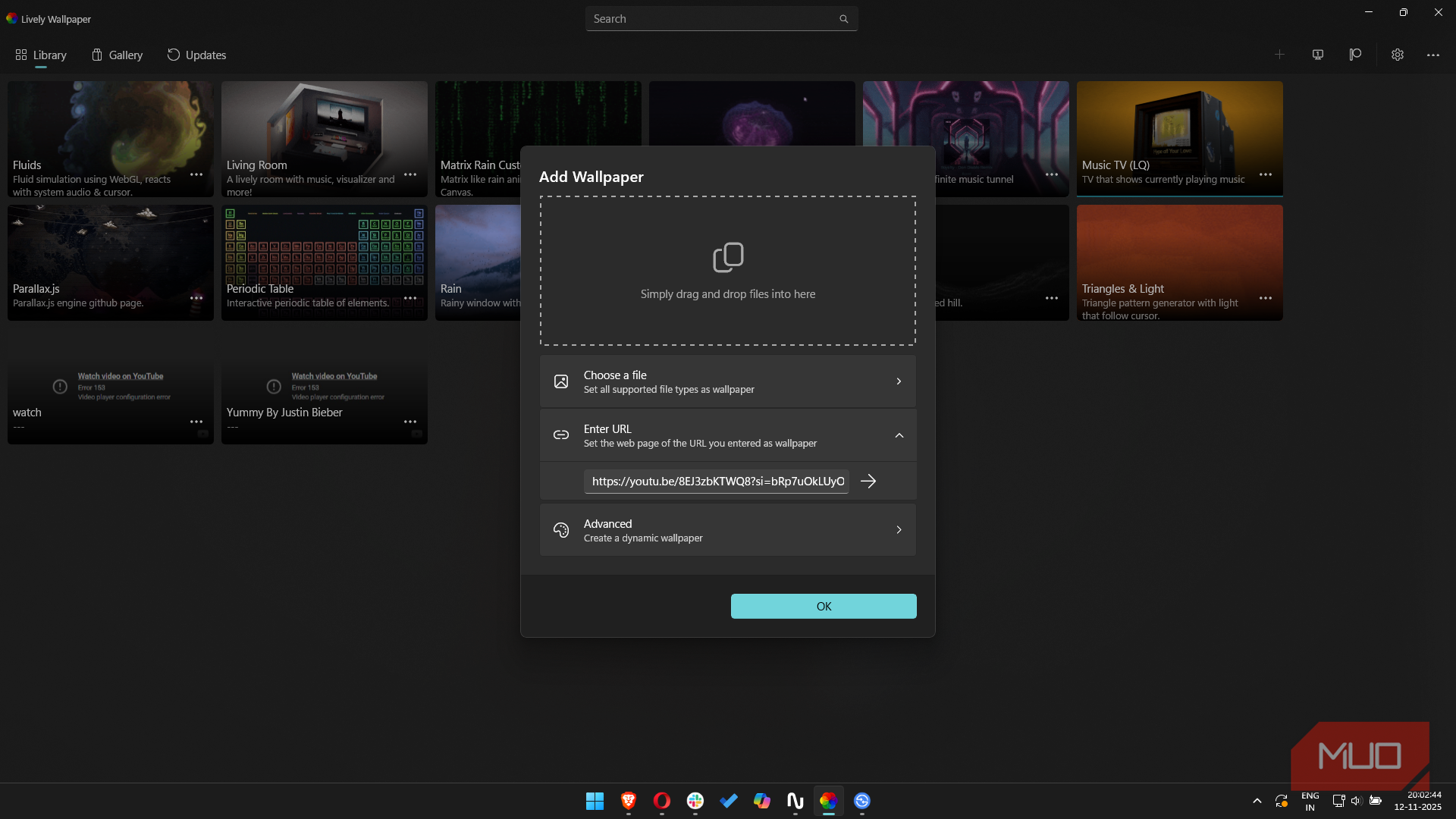Open the flag-shaped icon beside settings

1355,55
